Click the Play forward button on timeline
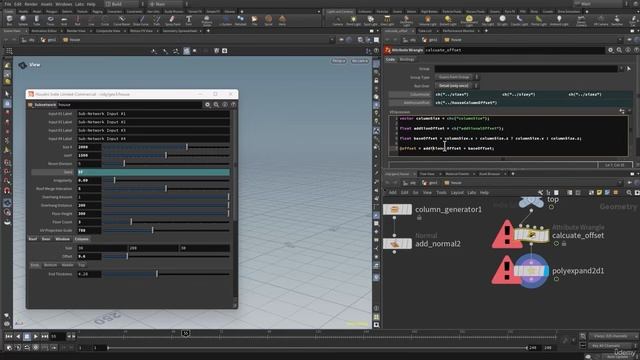The height and width of the screenshot is (360, 640). coord(36,336)
